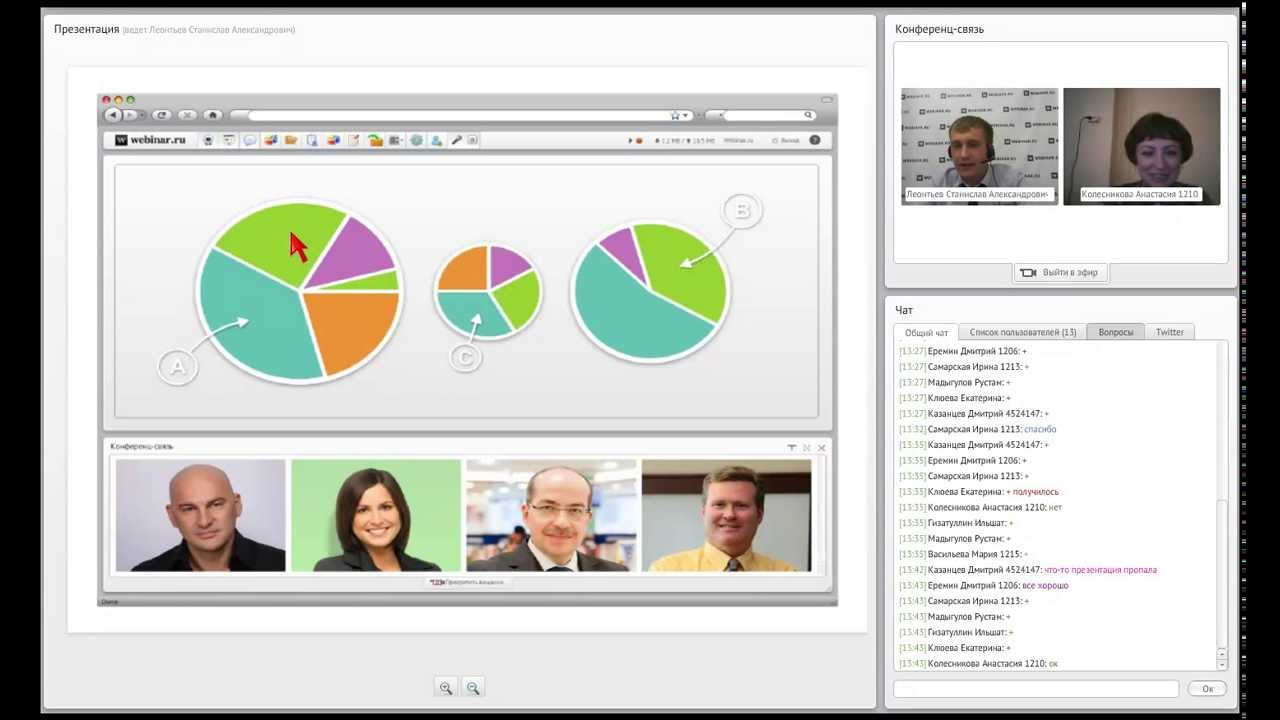The width and height of the screenshot is (1280, 720).
Task: Click the round help icon in slide toolbar
Action: pyautogui.click(x=815, y=140)
